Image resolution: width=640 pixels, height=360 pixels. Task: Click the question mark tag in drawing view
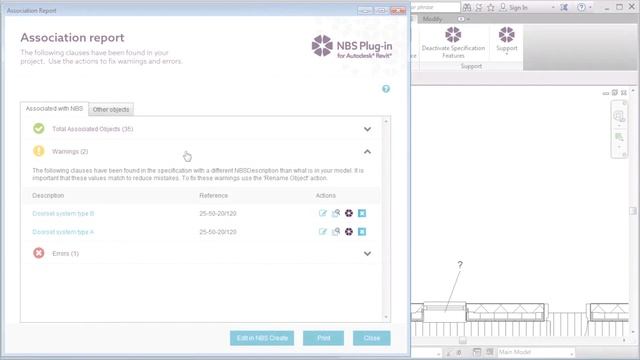(x=460, y=264)
